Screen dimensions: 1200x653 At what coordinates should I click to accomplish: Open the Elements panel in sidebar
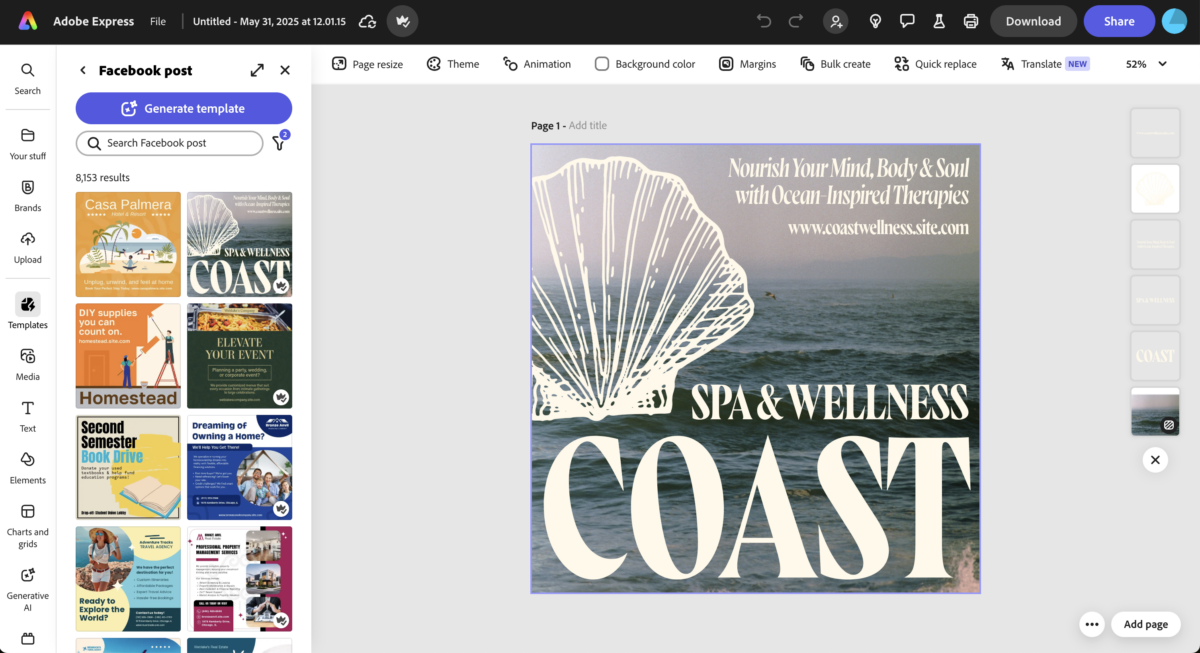tap(28, 467)
